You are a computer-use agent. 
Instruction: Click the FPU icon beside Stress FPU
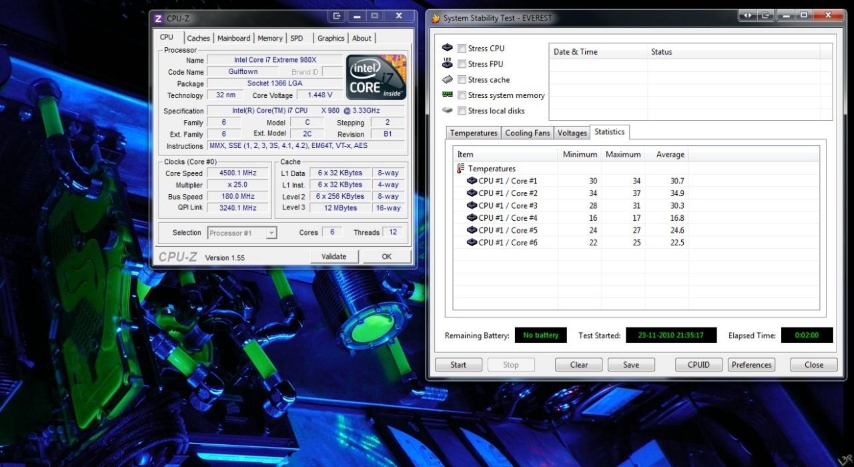[448, 63]
